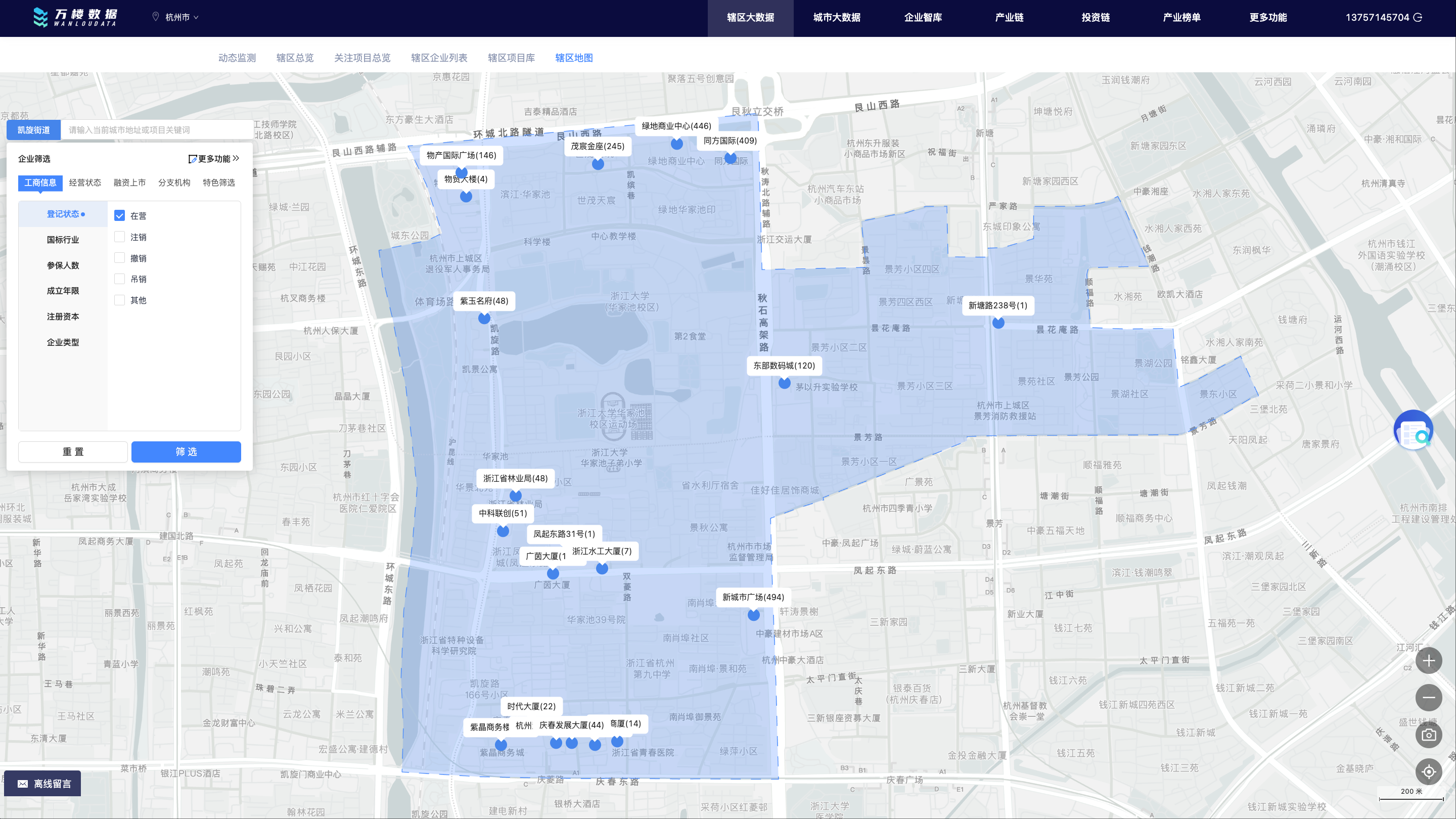Click the 新城市广场(494) map marker
This screenshot has height=819, width=1456.
tap(753, 614)
